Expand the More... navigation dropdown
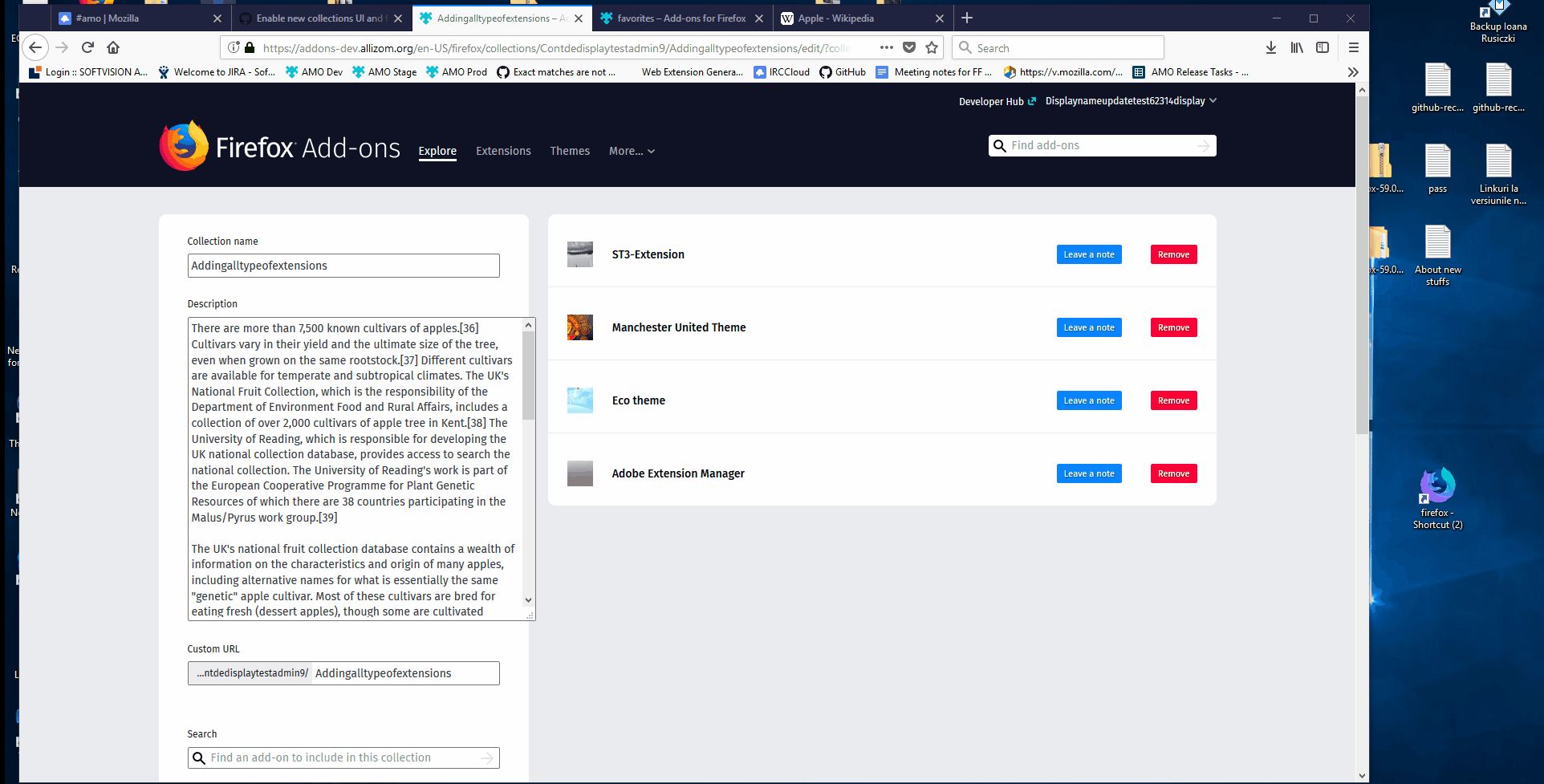The height and width of the screenshot is (784, 1544). [632, 151]
